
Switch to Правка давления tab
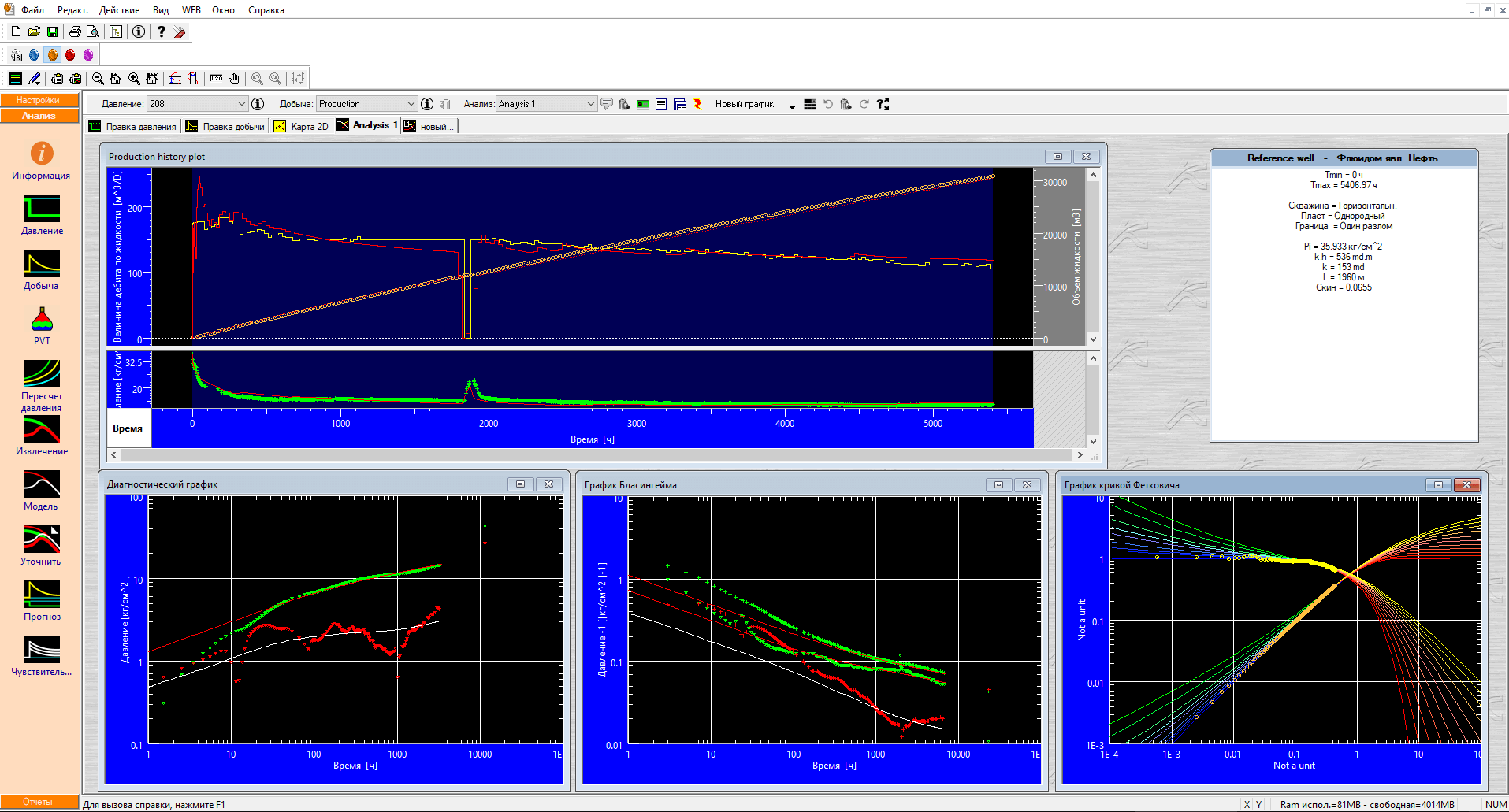pos(132,126)
